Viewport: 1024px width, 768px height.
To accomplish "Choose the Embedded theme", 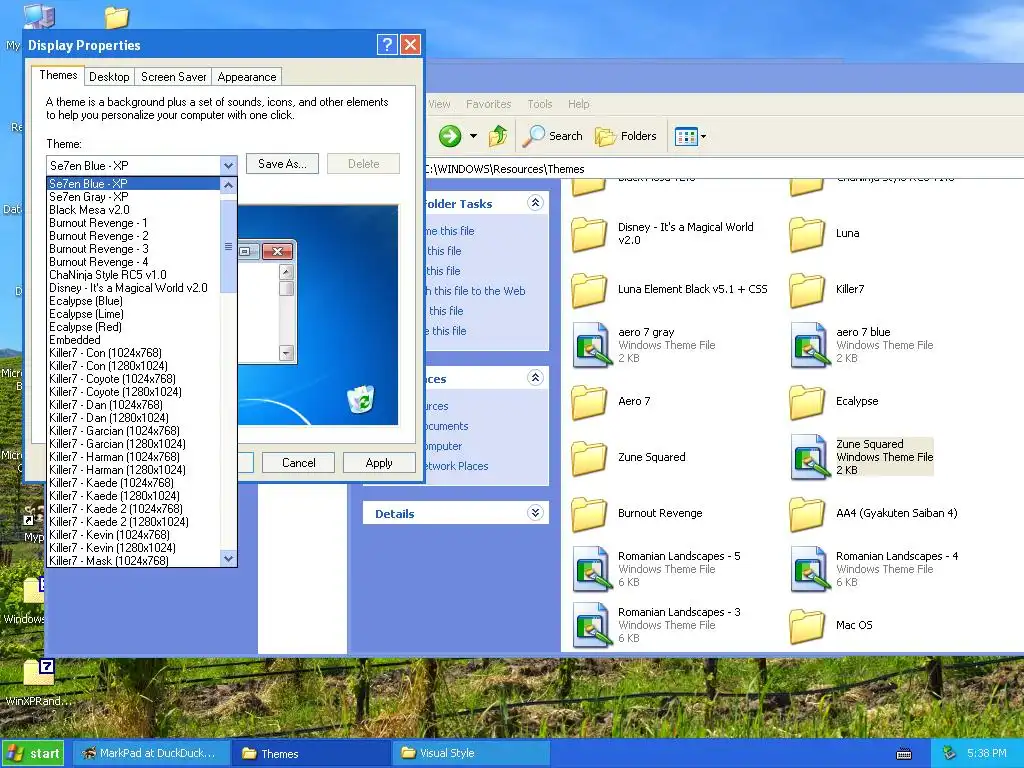I will pyautogui.click(x=134, y=340).
